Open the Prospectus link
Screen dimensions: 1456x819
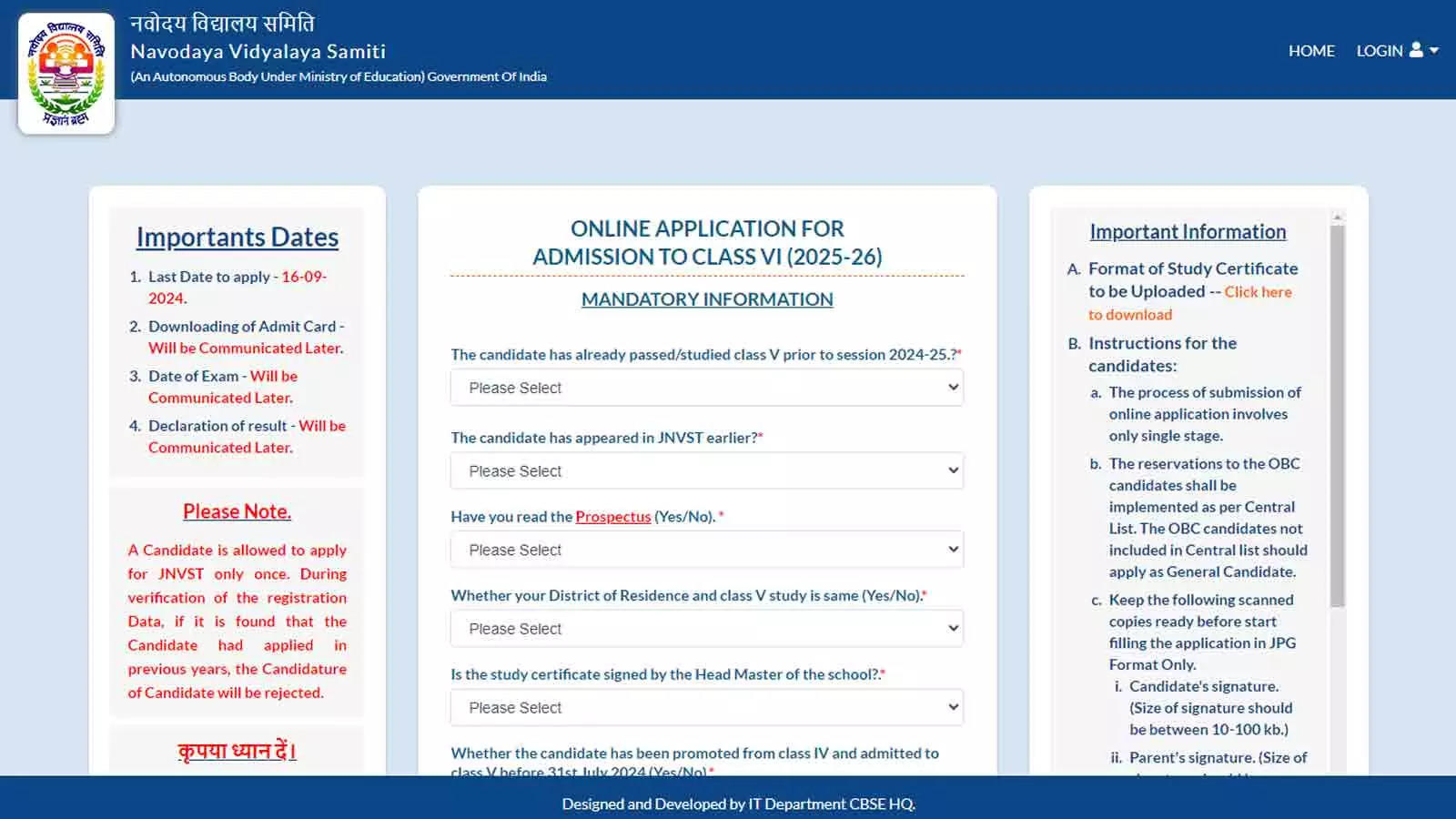click(x=613, y=516)
